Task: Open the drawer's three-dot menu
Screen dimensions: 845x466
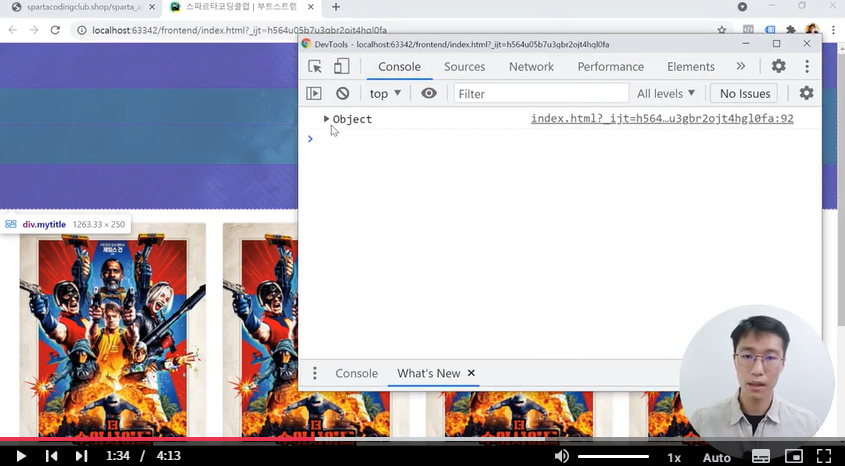Action: [315, 373]
